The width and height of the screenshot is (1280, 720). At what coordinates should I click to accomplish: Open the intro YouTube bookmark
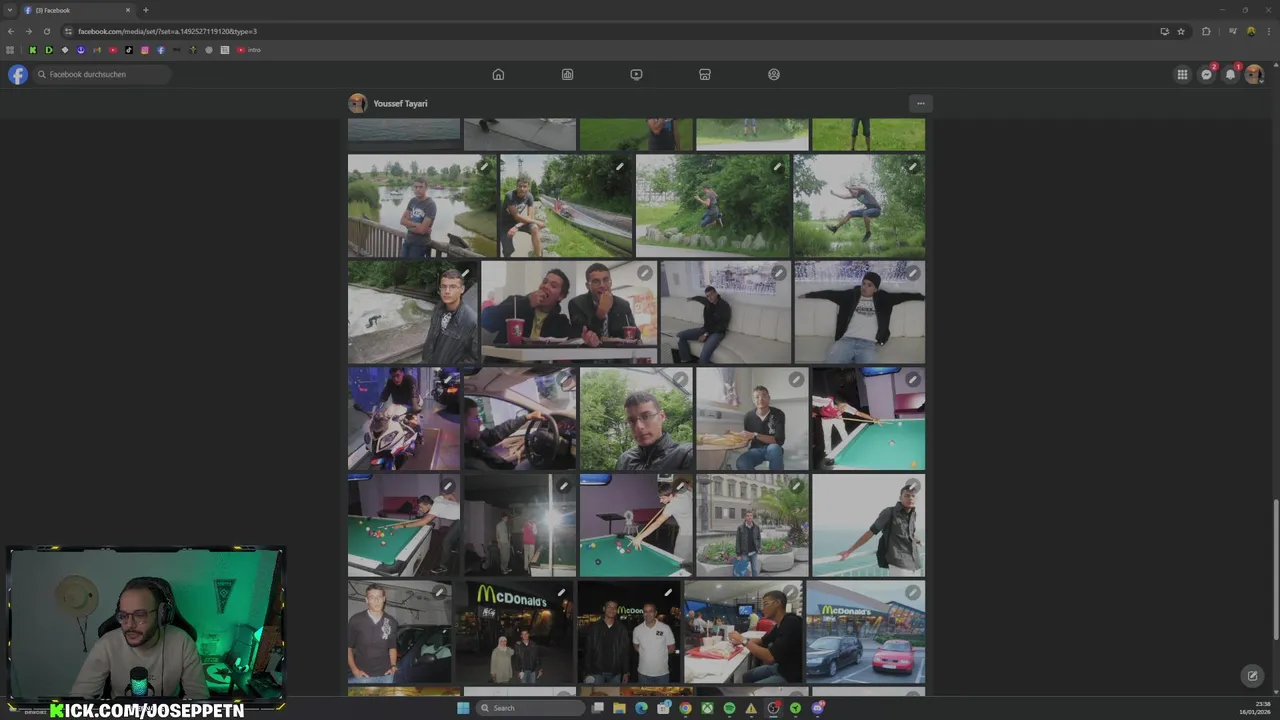click(x=249, y=50)
